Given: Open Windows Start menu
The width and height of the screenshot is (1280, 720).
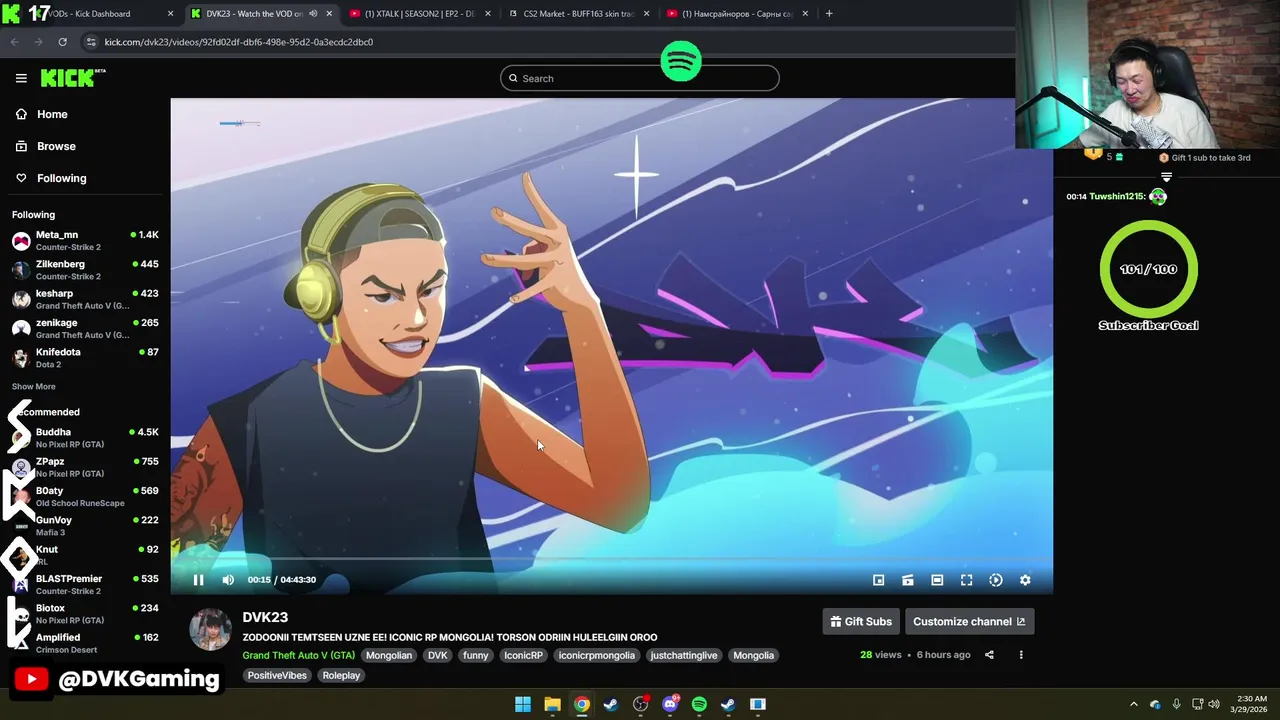Looking at the screenshot, I should point(522,704).
